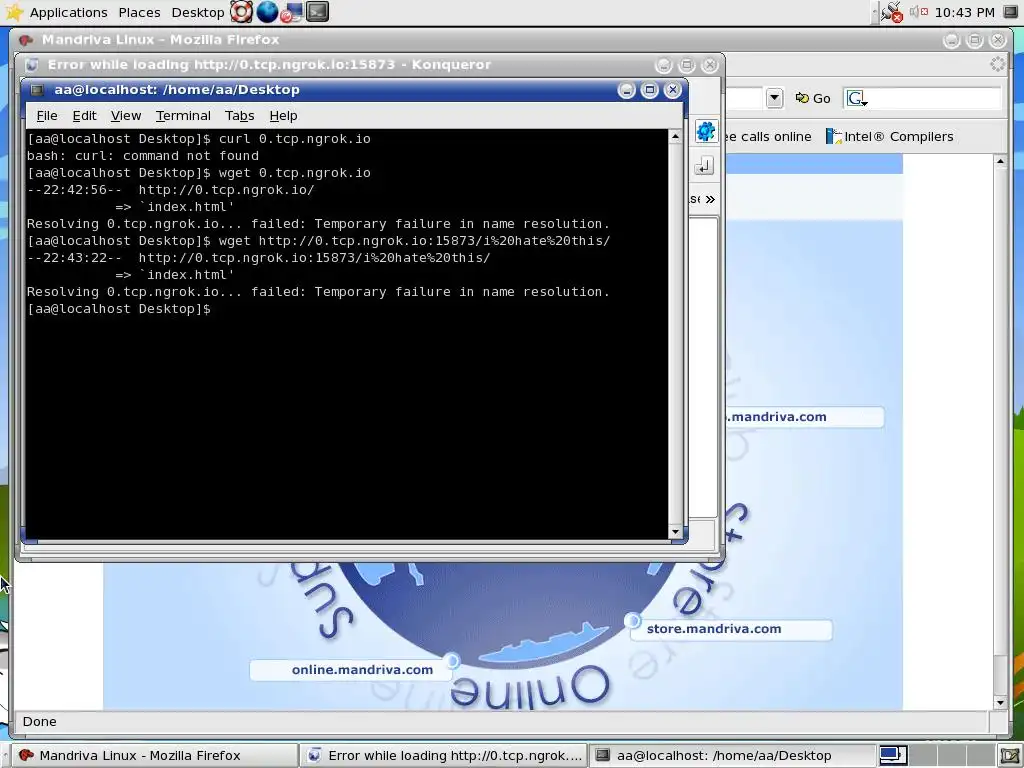This screenshot has width=1024, height=768.
Task: Close the terminal window
Action: (673, 90)
